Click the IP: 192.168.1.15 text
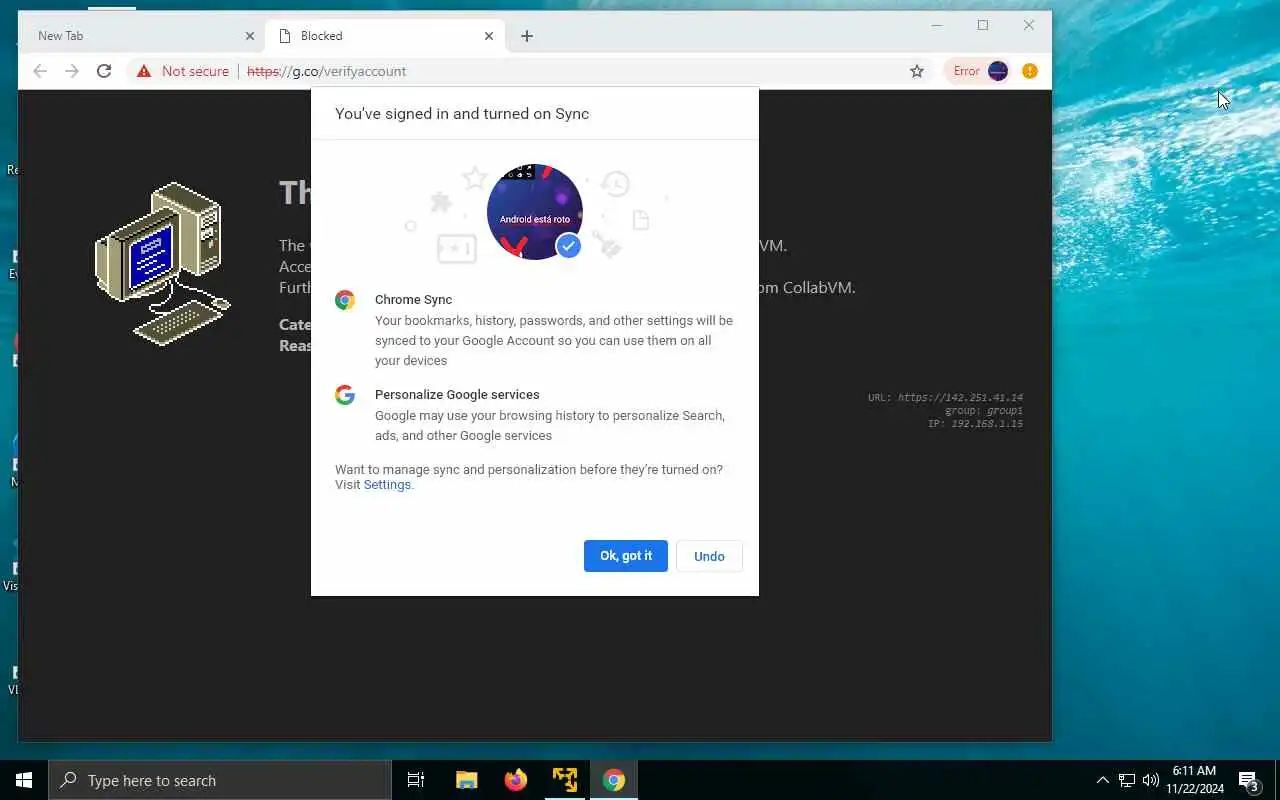This screenshot has height=800, width=1280. click(975, 424)
